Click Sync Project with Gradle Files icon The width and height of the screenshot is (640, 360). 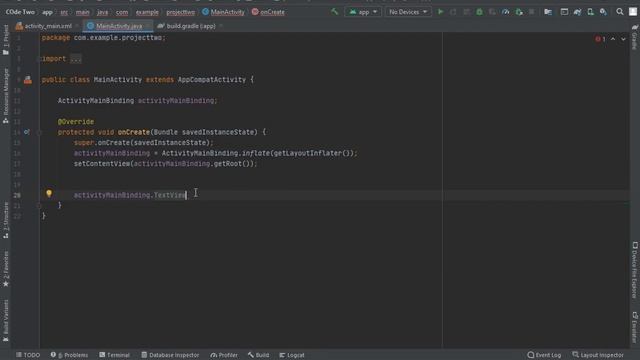[577, 12]
